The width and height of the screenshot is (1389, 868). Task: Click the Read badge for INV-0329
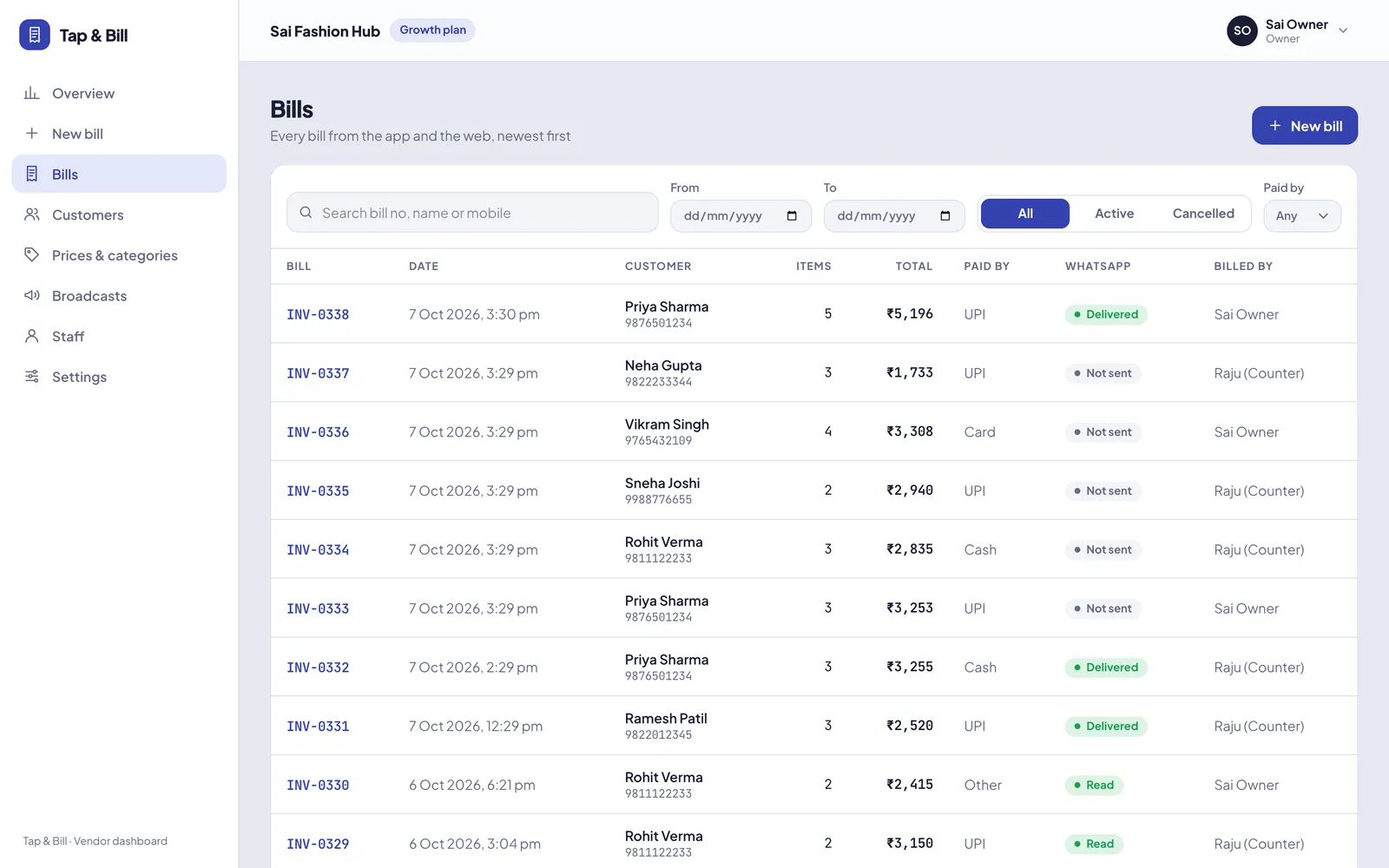click(1094, 844)
